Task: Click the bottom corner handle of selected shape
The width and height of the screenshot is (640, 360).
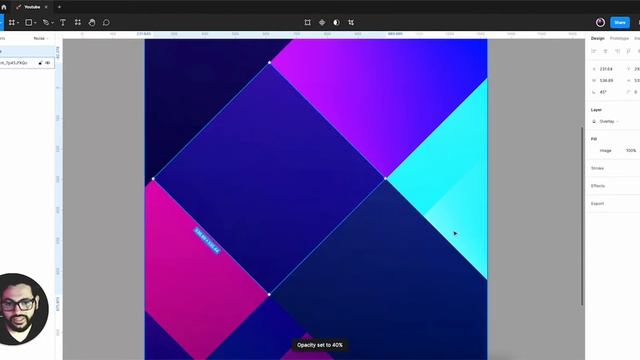Action: pyautogui.click(x=269, y=294)
